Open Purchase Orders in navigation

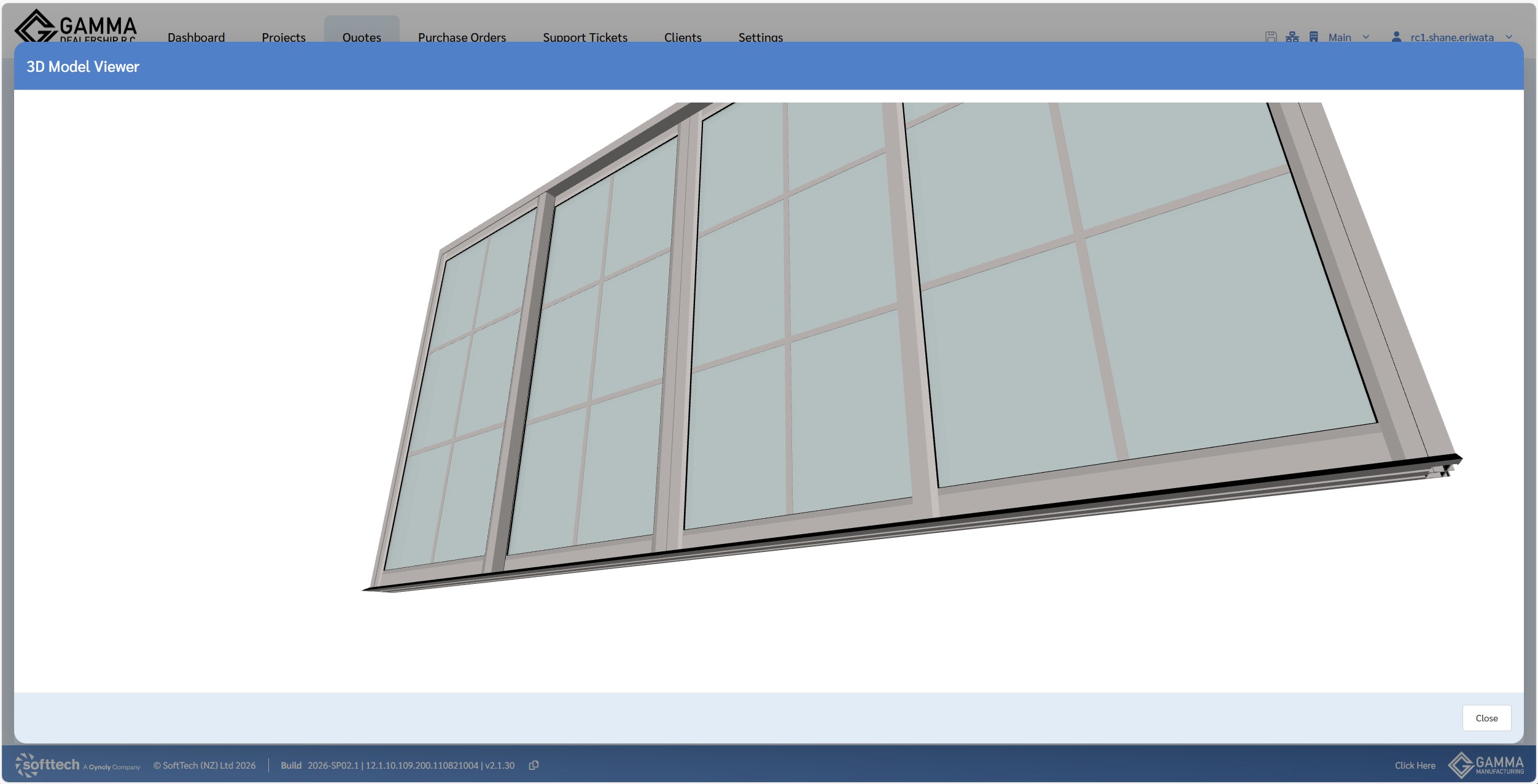[x=462, y=37]
